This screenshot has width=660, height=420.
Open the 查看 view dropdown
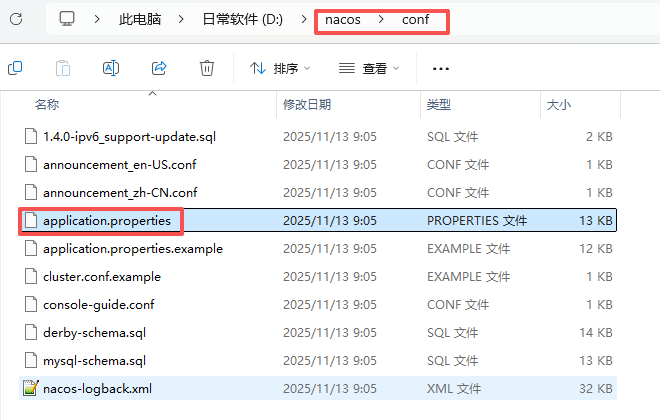point(369,68)
